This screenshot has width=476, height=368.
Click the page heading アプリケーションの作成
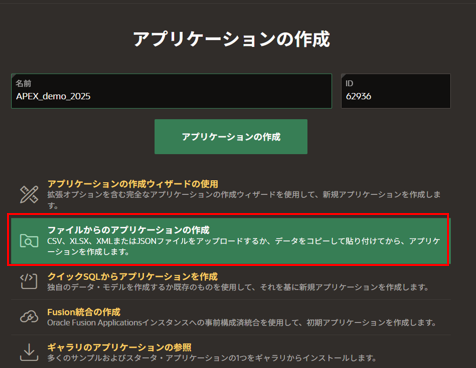(232, 39)
